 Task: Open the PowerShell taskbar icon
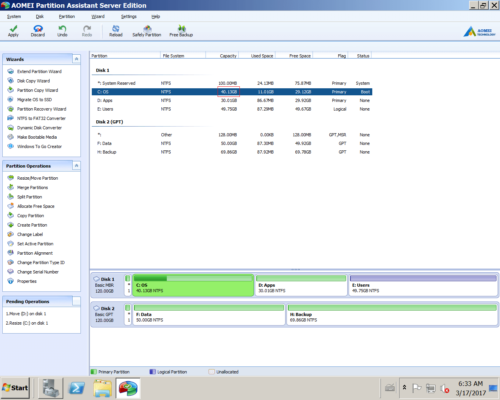click(77, 388)
